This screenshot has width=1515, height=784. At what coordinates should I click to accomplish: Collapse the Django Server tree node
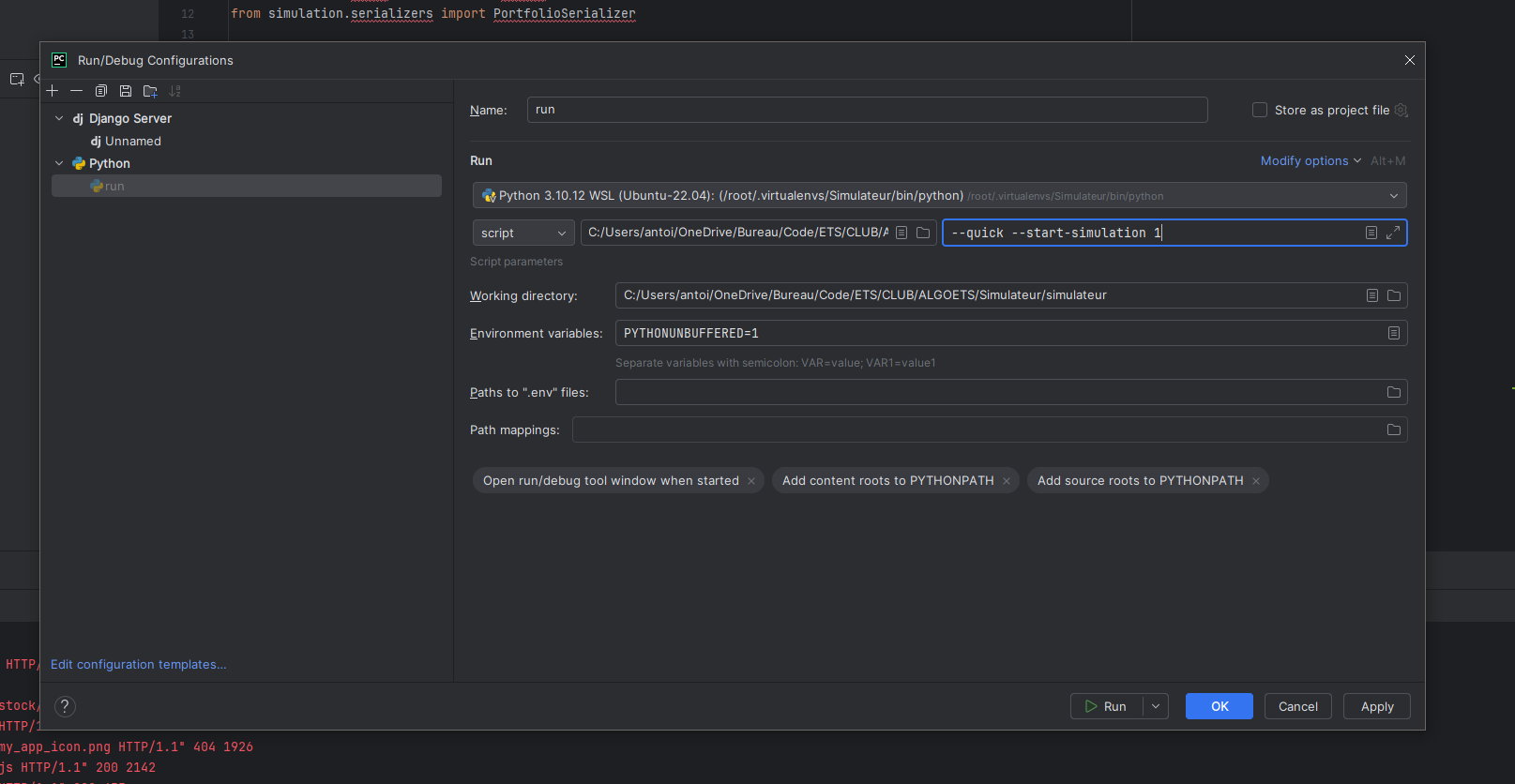(x=59, y=118)
